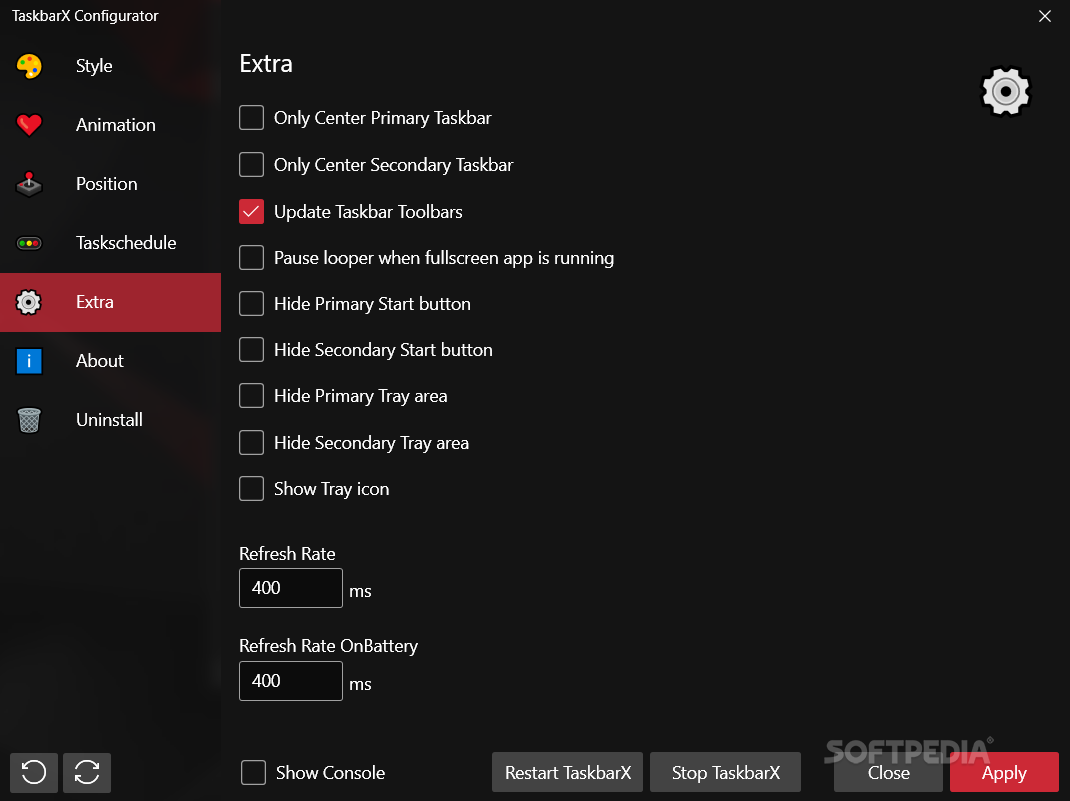
Task: Click Stop TaskbarX button
Action: tap(725, 772)
